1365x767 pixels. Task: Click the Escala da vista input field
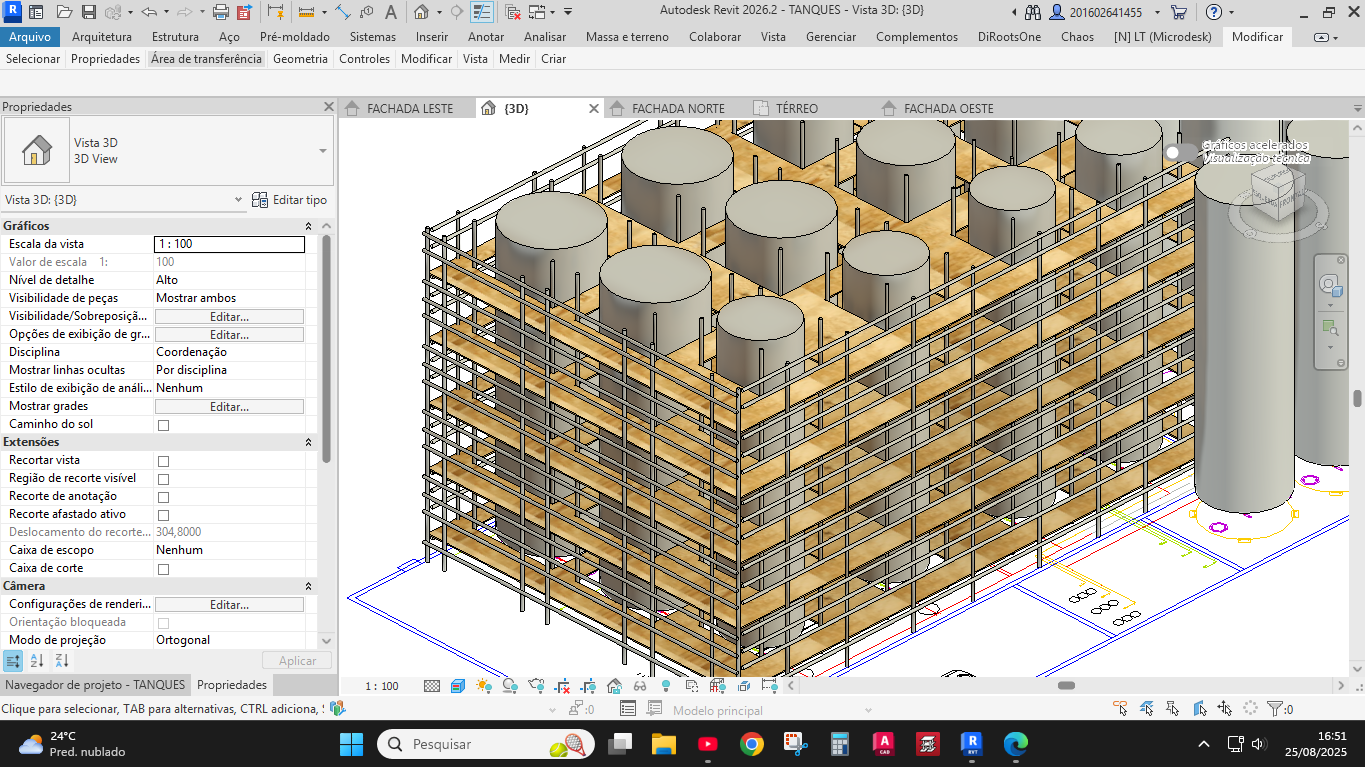click(x=229, y=244)
